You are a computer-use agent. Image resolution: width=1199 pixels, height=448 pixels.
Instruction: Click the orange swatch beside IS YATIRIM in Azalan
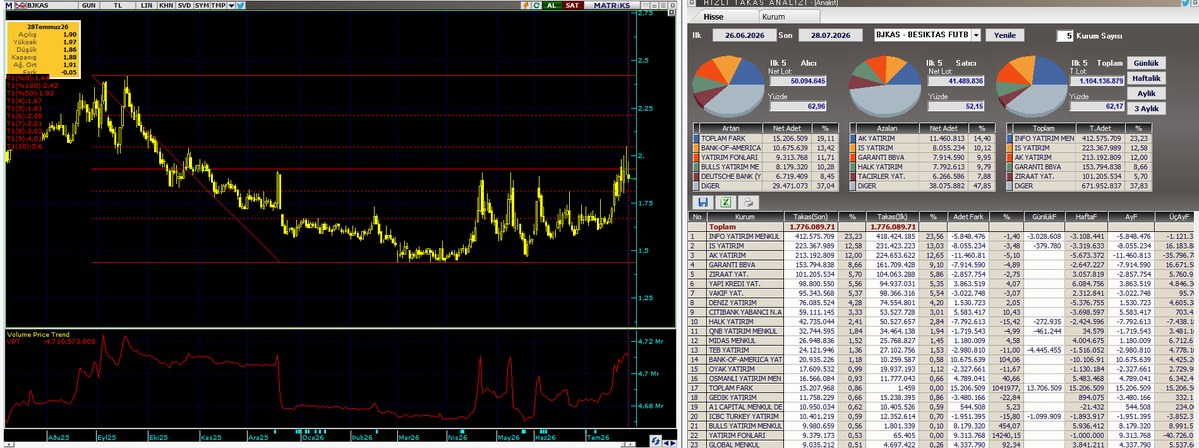[x=855, y=148]
